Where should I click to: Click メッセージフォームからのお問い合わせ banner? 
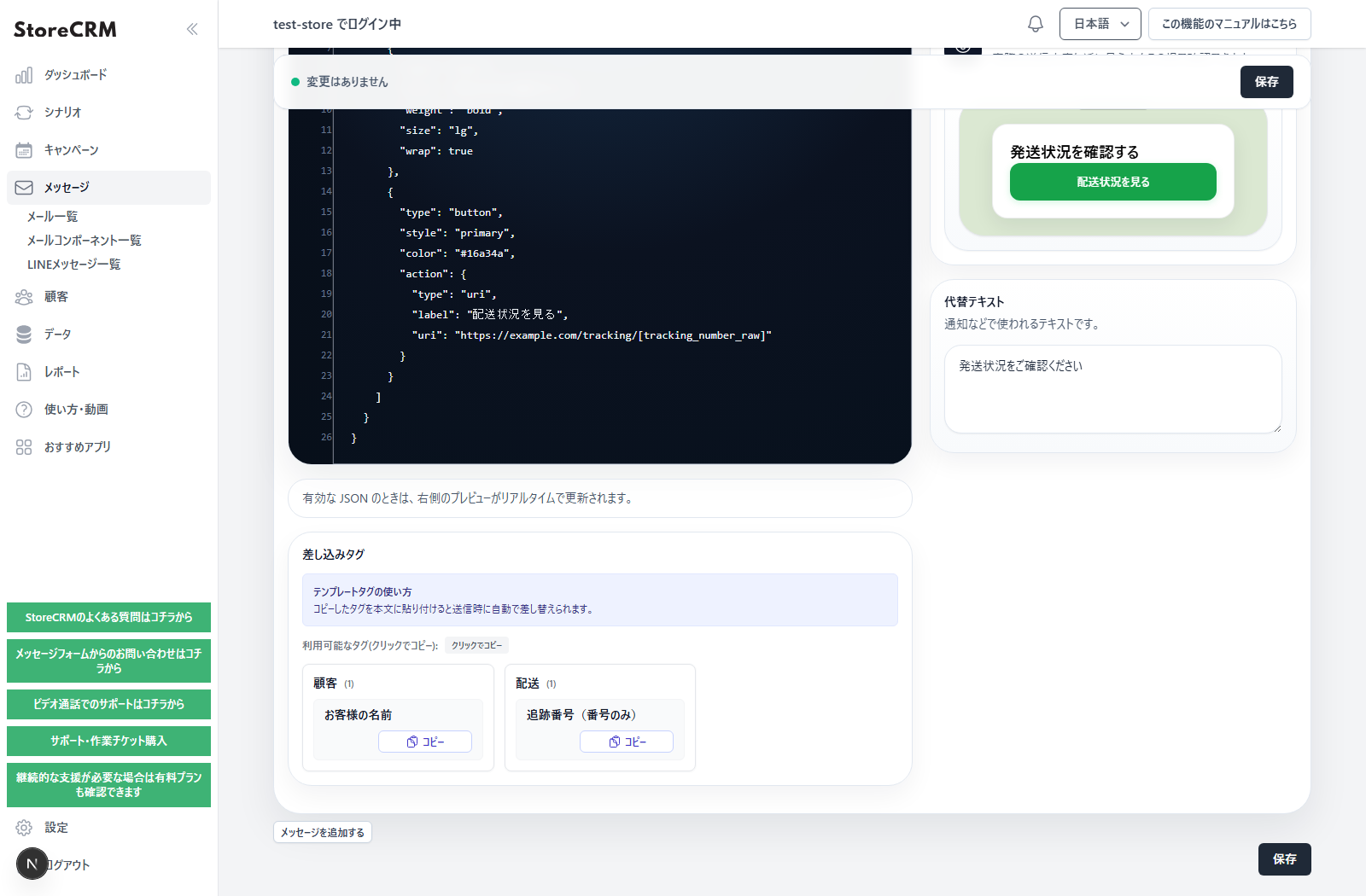108,660
